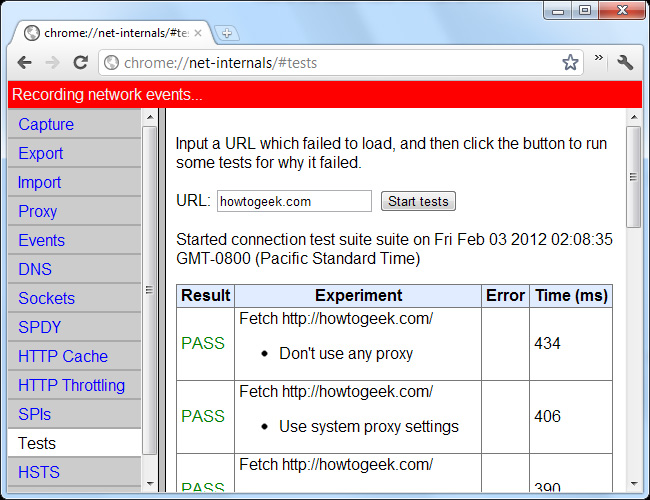Click the sidebar scrollbar thumb

[149, 290]
